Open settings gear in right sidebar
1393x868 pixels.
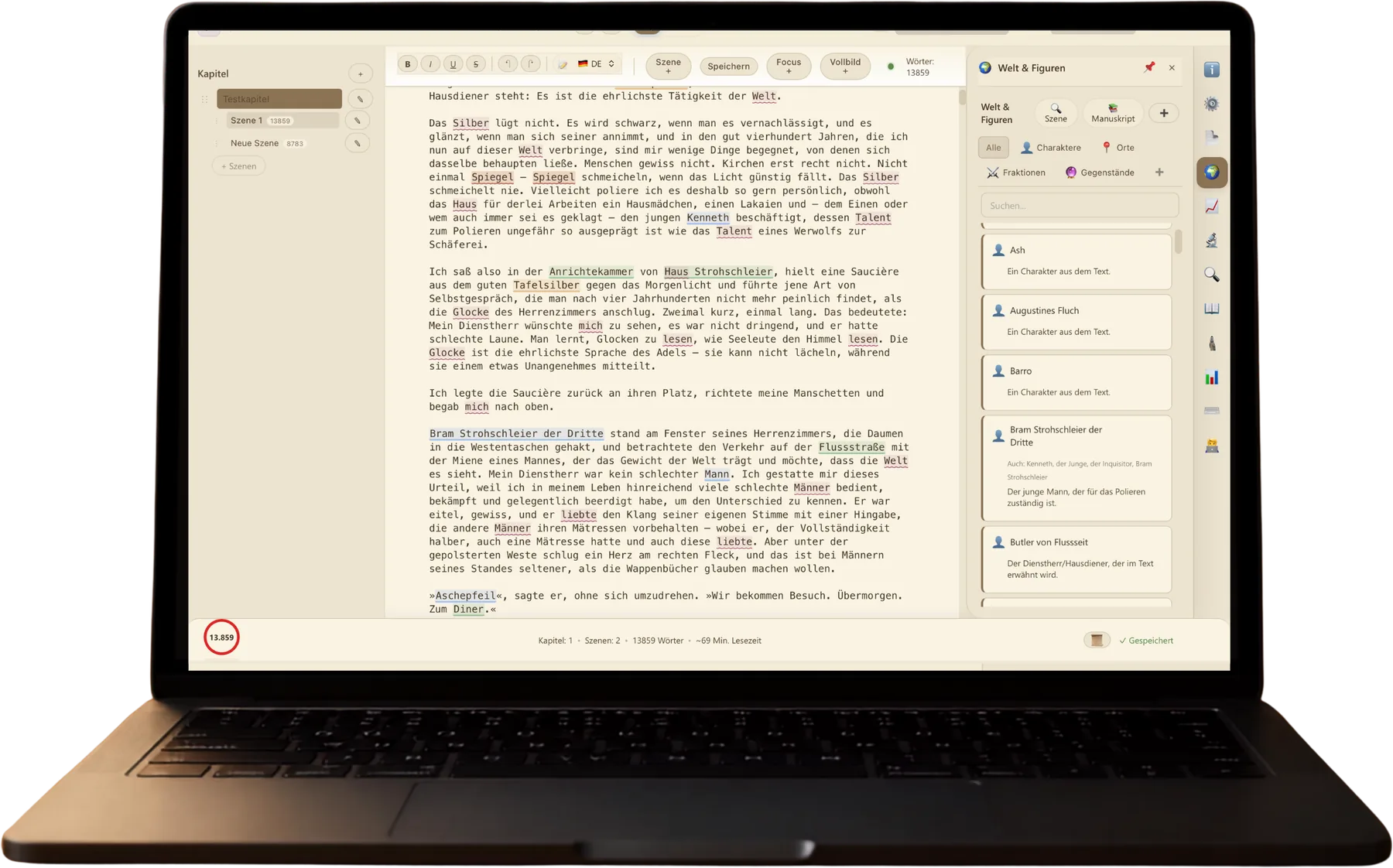click(x=1212, y=104)
